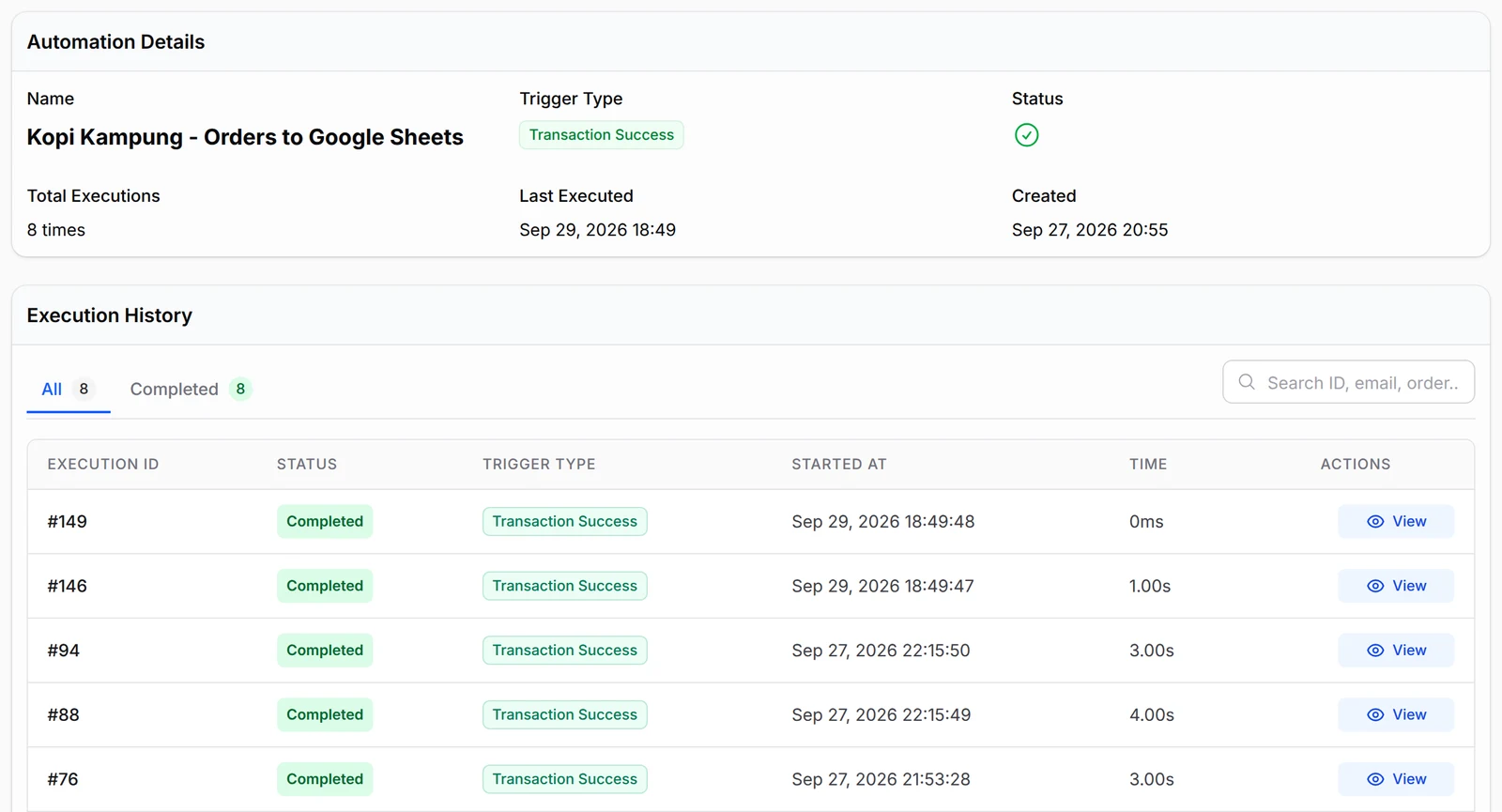Click the eye icon for execution #94
This screenshot has width=1502, height=812.
pyautogui.click(x=1375, y=651)
